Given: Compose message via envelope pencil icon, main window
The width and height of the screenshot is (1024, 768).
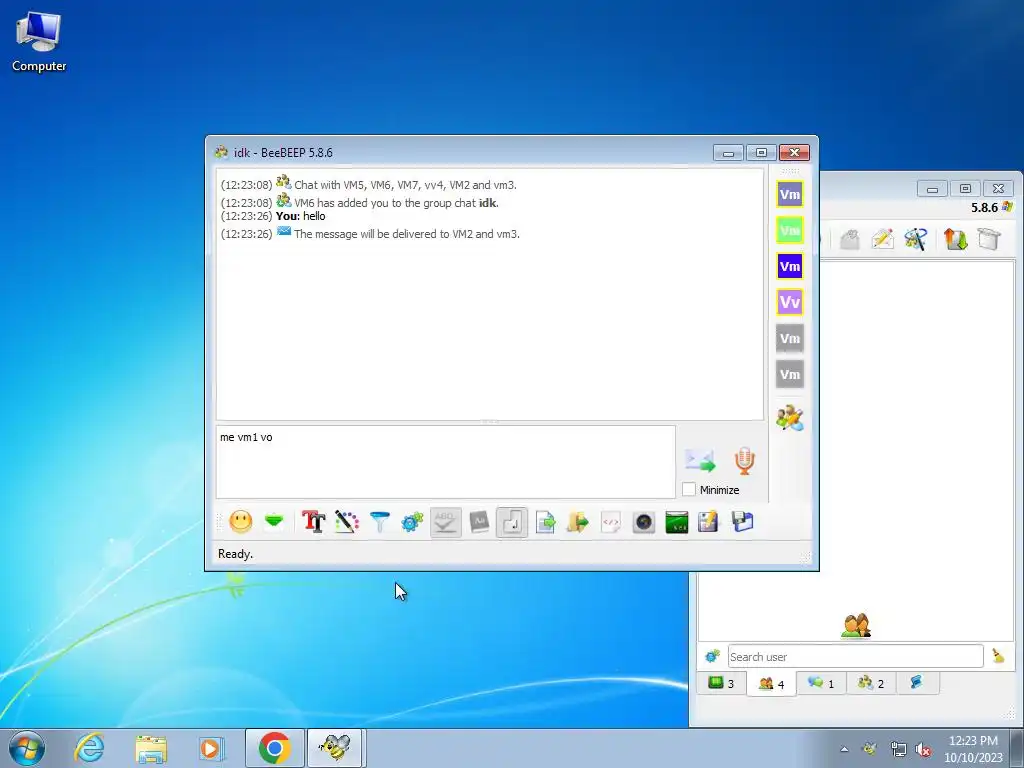Looking at the screenshot, I should tap(882, 240).
